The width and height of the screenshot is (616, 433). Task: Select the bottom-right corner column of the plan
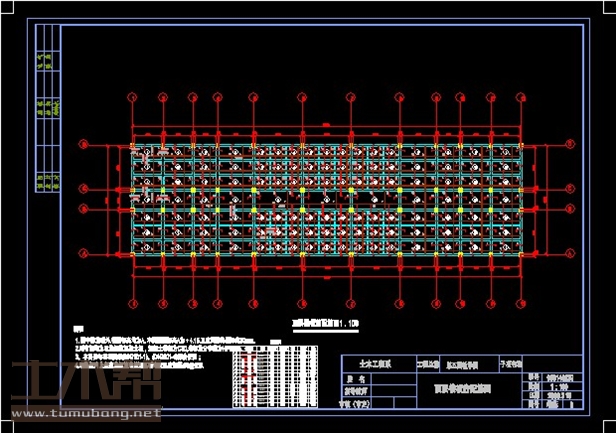click(x=520, y=255)
